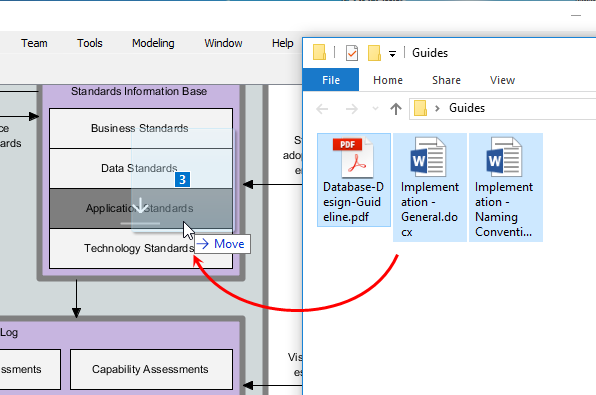The width and height of the screenshot is (596, 395).
Task: Expand the address bar chevron before Guides
Action: [x=437, y=108]
